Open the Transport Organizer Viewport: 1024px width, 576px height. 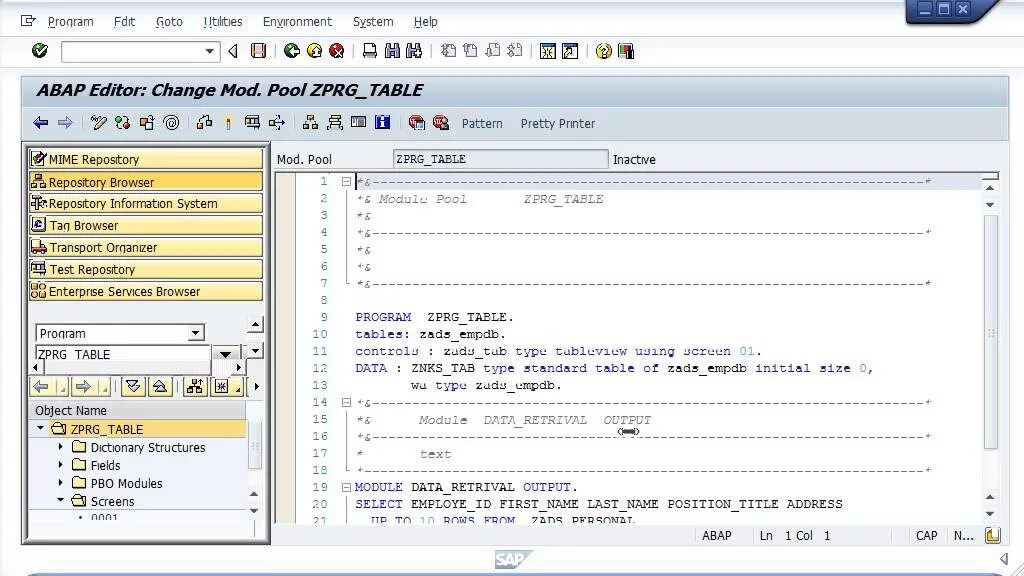[x=146, y=248]
